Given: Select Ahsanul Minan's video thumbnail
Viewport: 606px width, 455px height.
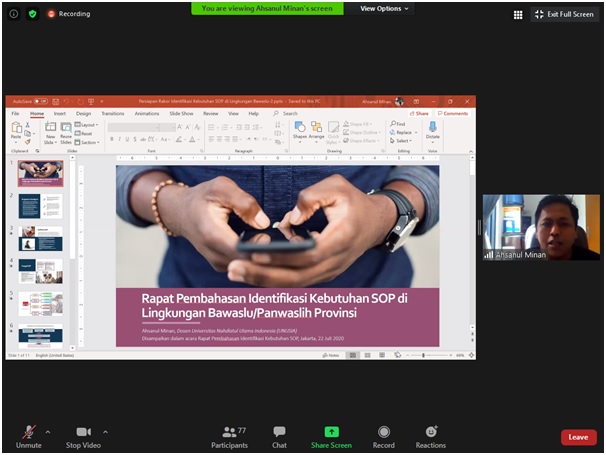Looking at the screenshot, I should [x=541, y=227].
